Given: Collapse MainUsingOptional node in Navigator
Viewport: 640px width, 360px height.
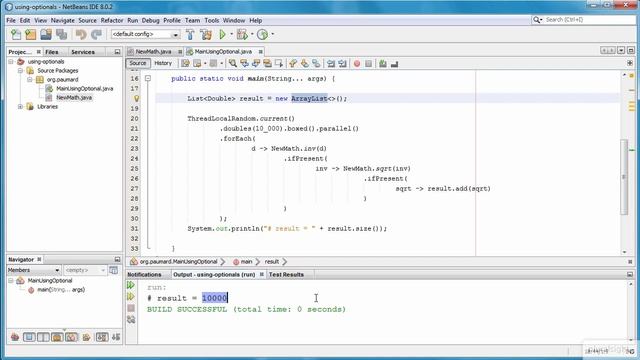Looking at the screenshot, I should click(x=11, y=281).
